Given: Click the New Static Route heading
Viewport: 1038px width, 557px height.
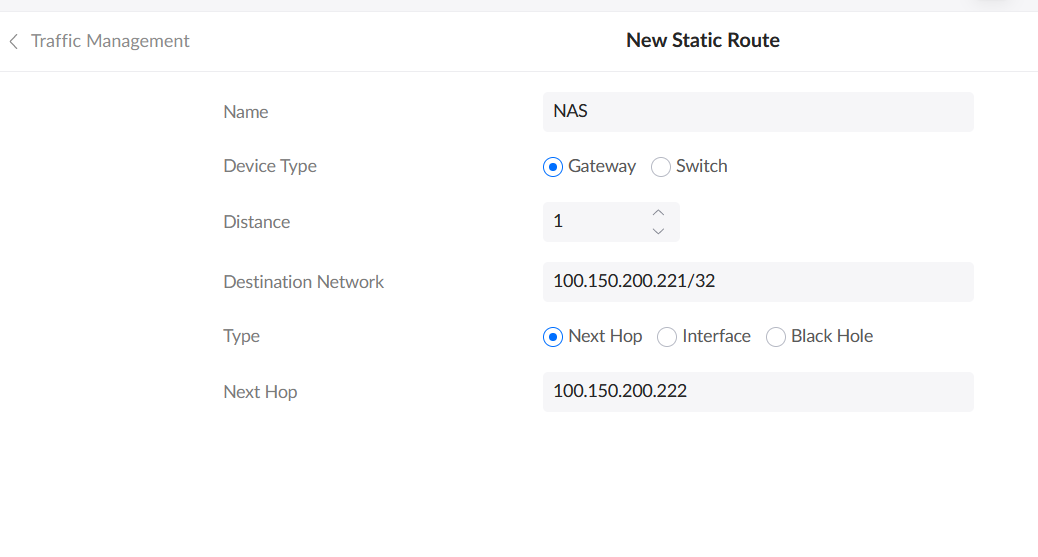Looking at the screenshot, I should 702,41.
